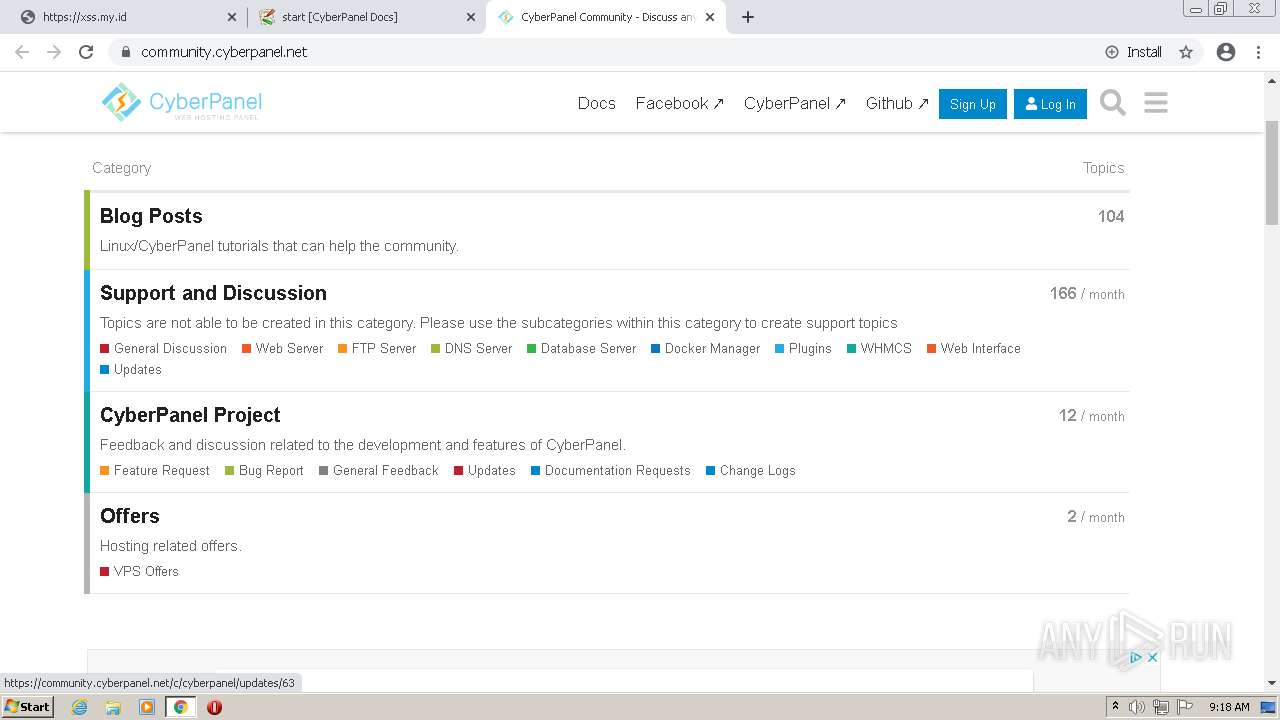
Task: Click the taskbar clock showing 9:18 AM
Action: (x=1229, y=707)
